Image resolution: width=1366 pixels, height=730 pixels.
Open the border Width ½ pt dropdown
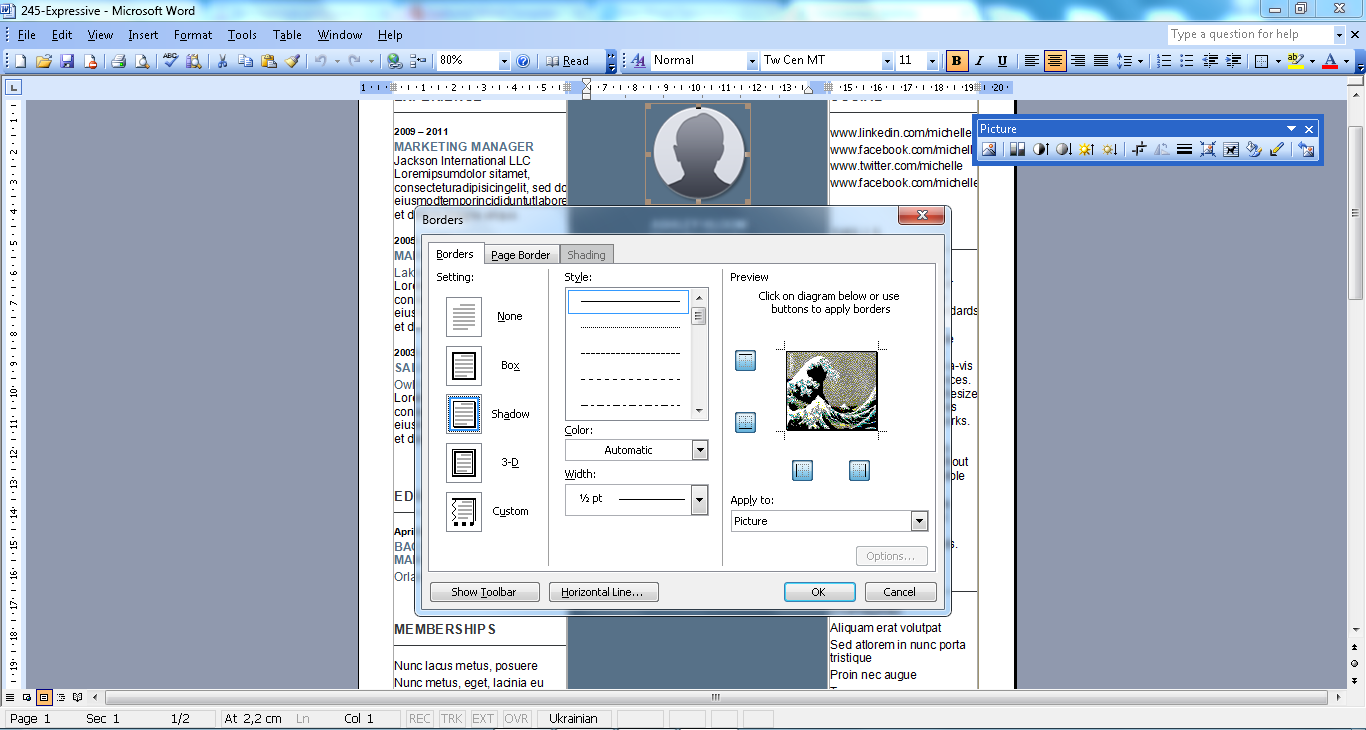point(700,499)
